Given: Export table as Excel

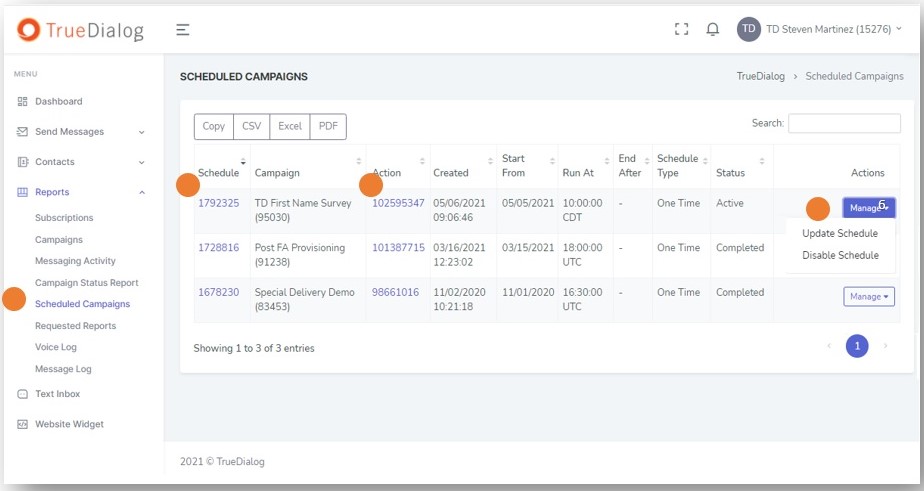Looking at the screenshot, I should point(290,126).
